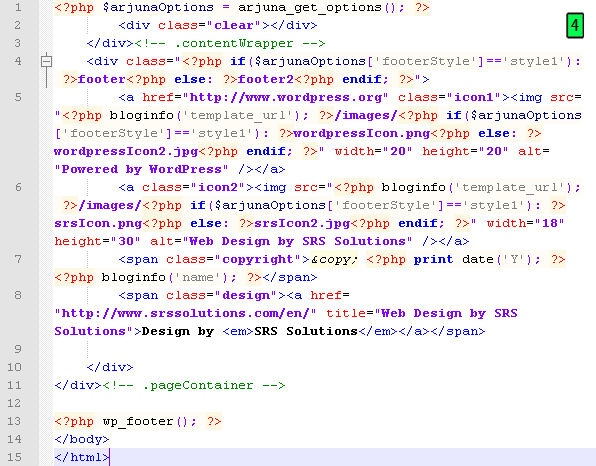Place cursor in arjuna_get_options function name
The height and width of the screenshot is (466, 596).
pos(310,8)
